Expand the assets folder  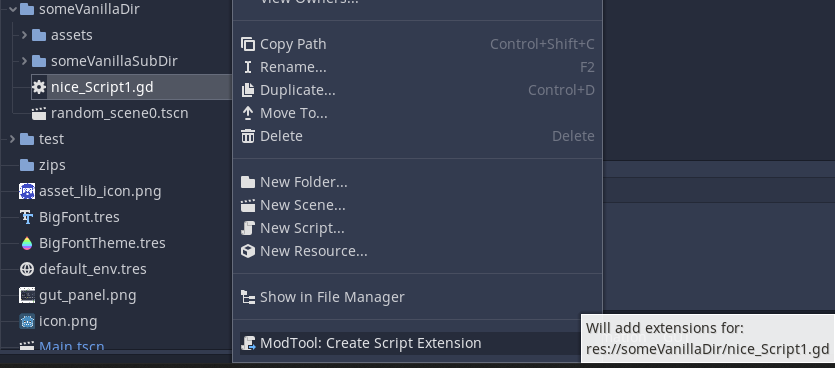click(x=24, y=35)
